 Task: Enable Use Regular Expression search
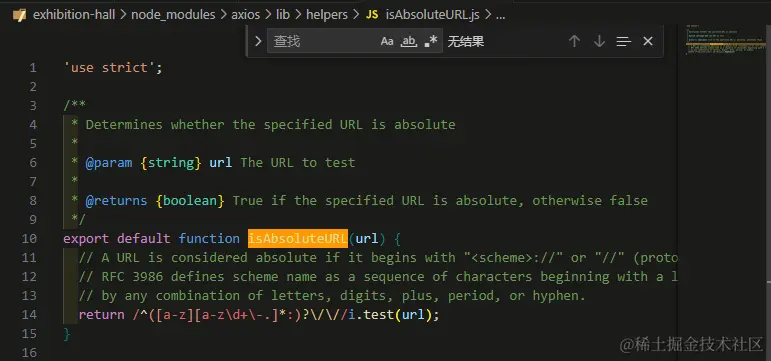pyautogui.click(x=431, y=41)
